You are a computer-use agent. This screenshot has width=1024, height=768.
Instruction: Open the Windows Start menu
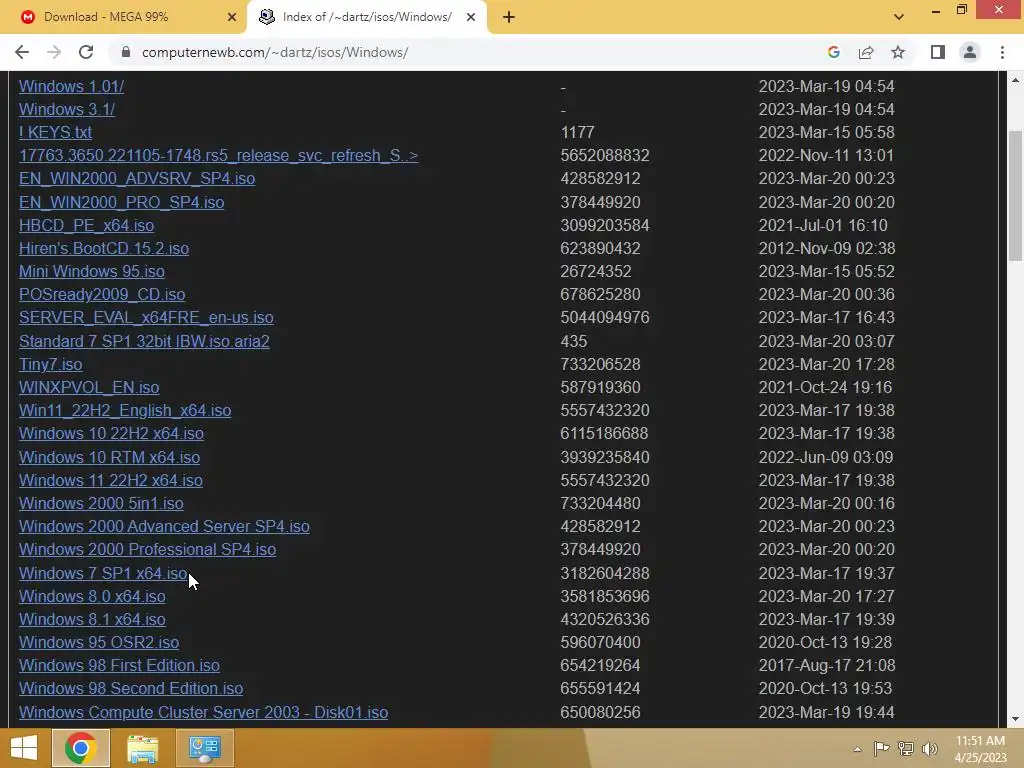[24, 748]
